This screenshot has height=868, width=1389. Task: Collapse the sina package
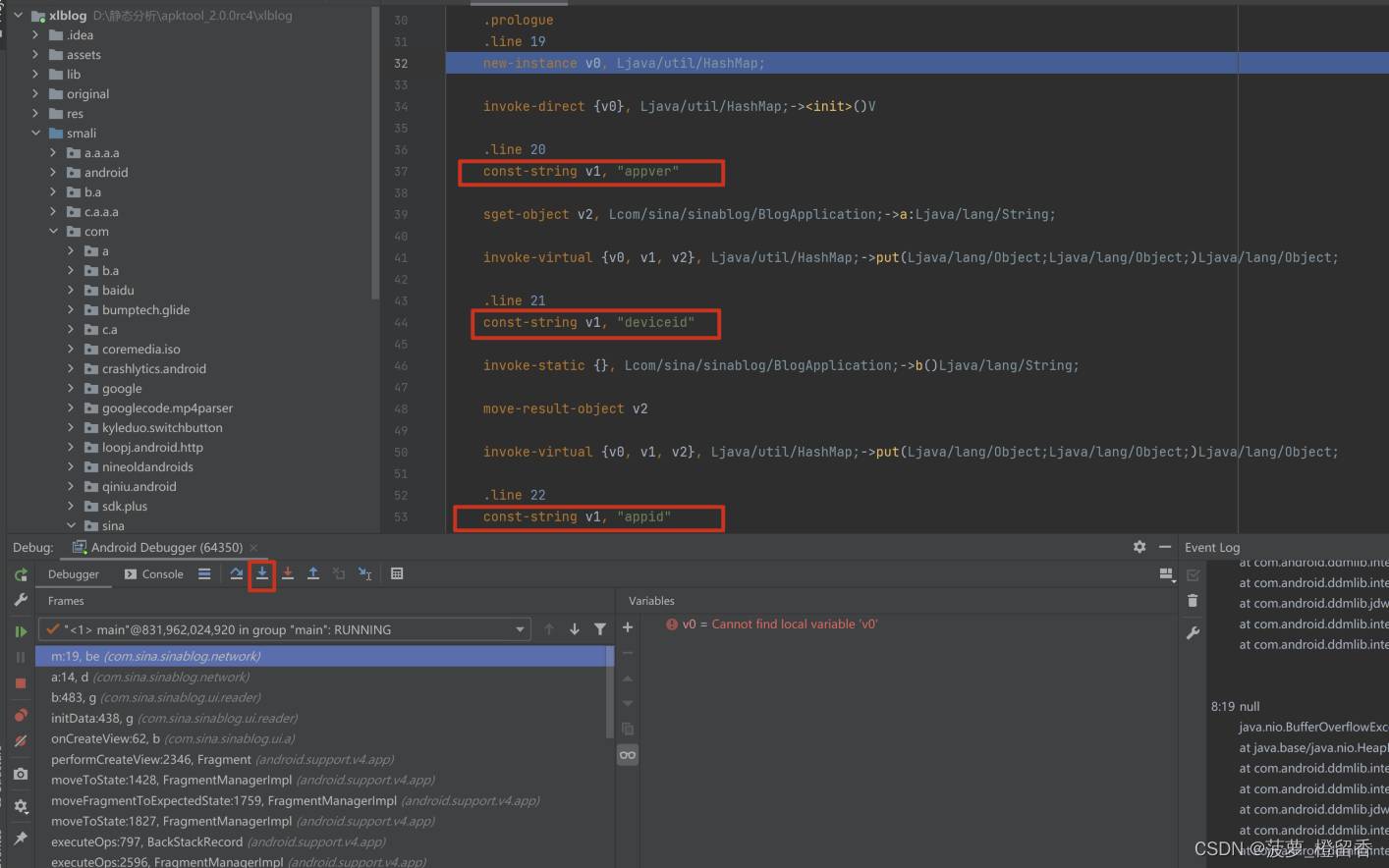coord(71,526)
